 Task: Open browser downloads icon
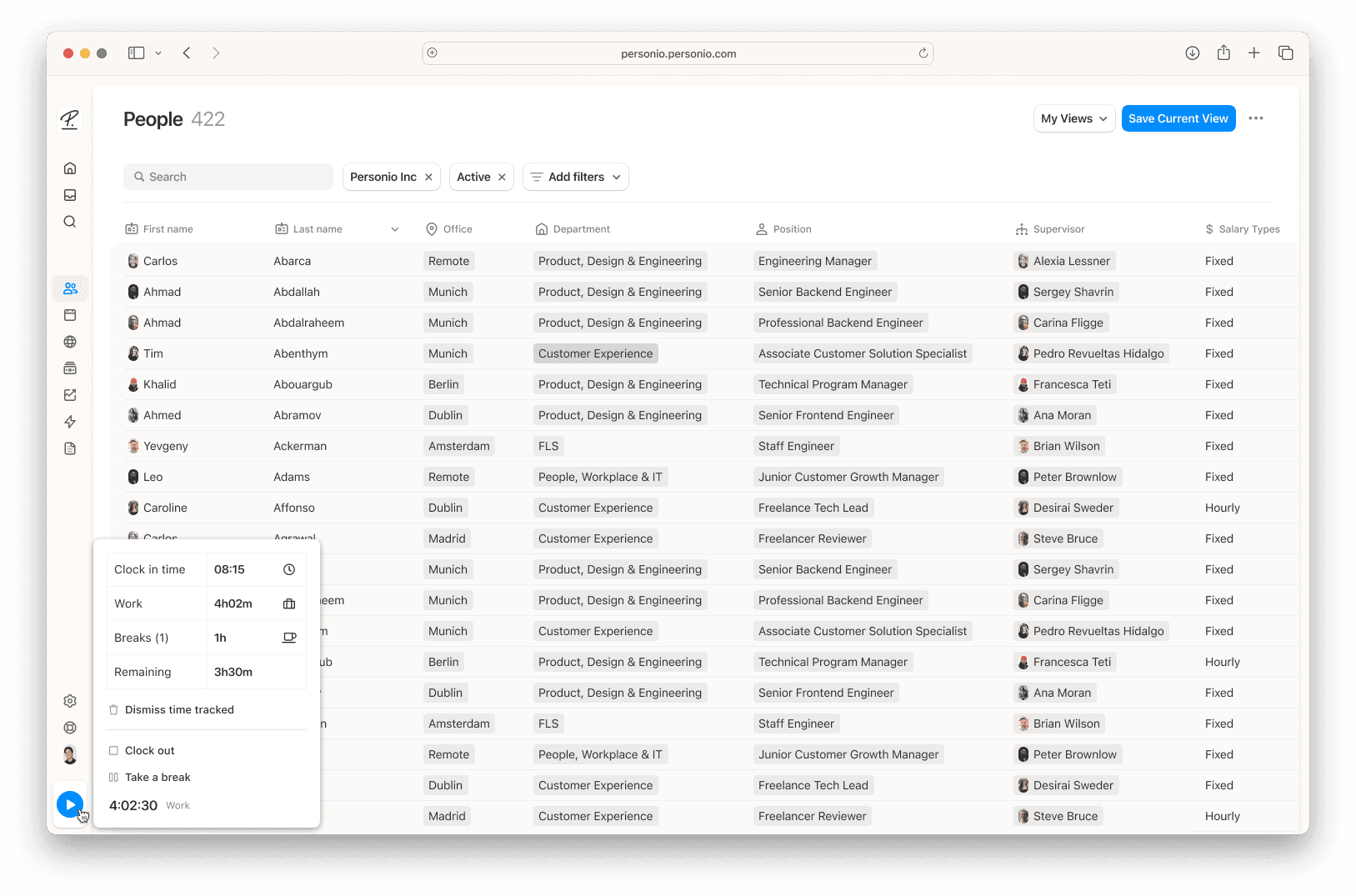(x=1193, y=53)
